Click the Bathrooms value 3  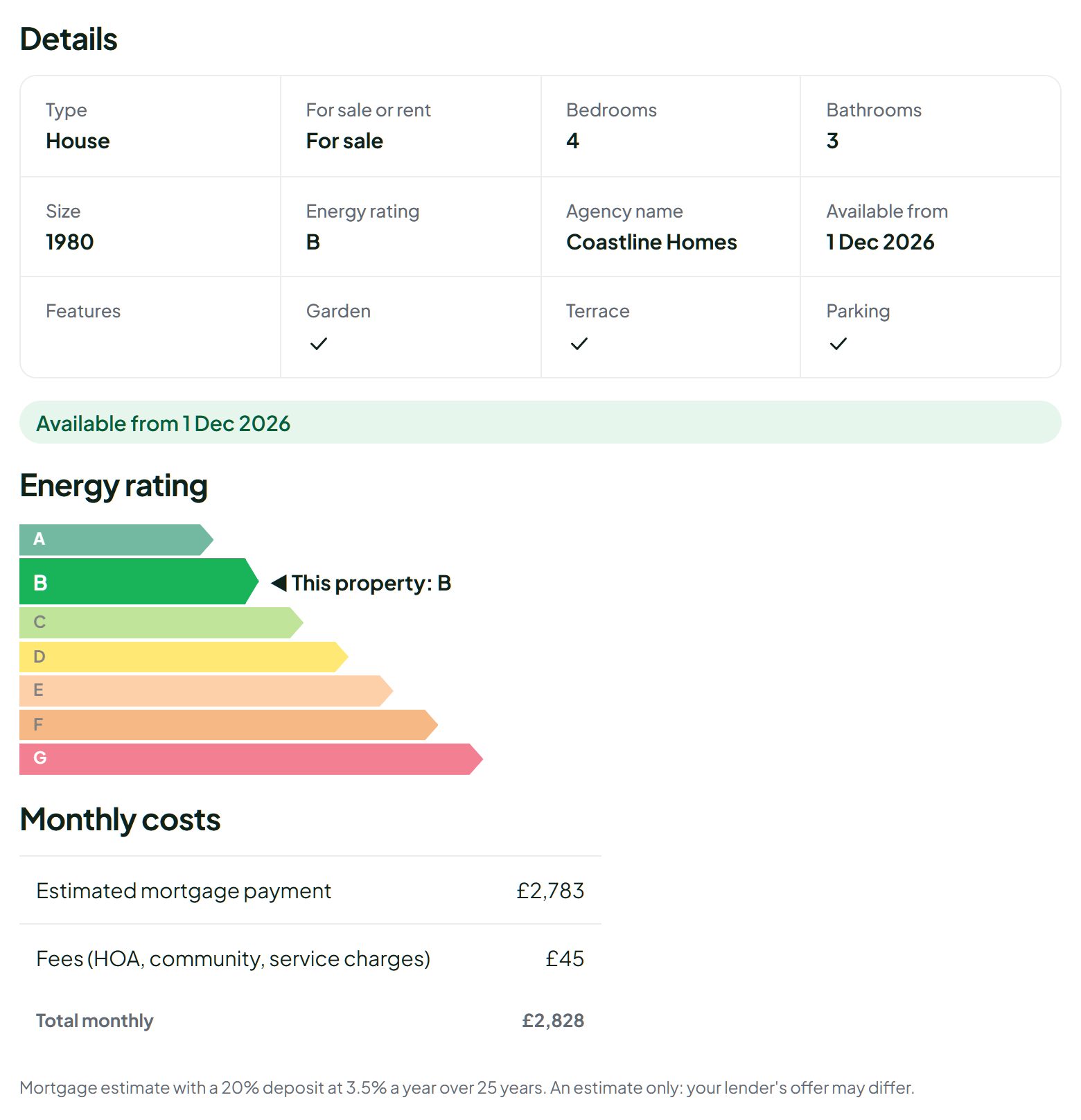[832, 141]
